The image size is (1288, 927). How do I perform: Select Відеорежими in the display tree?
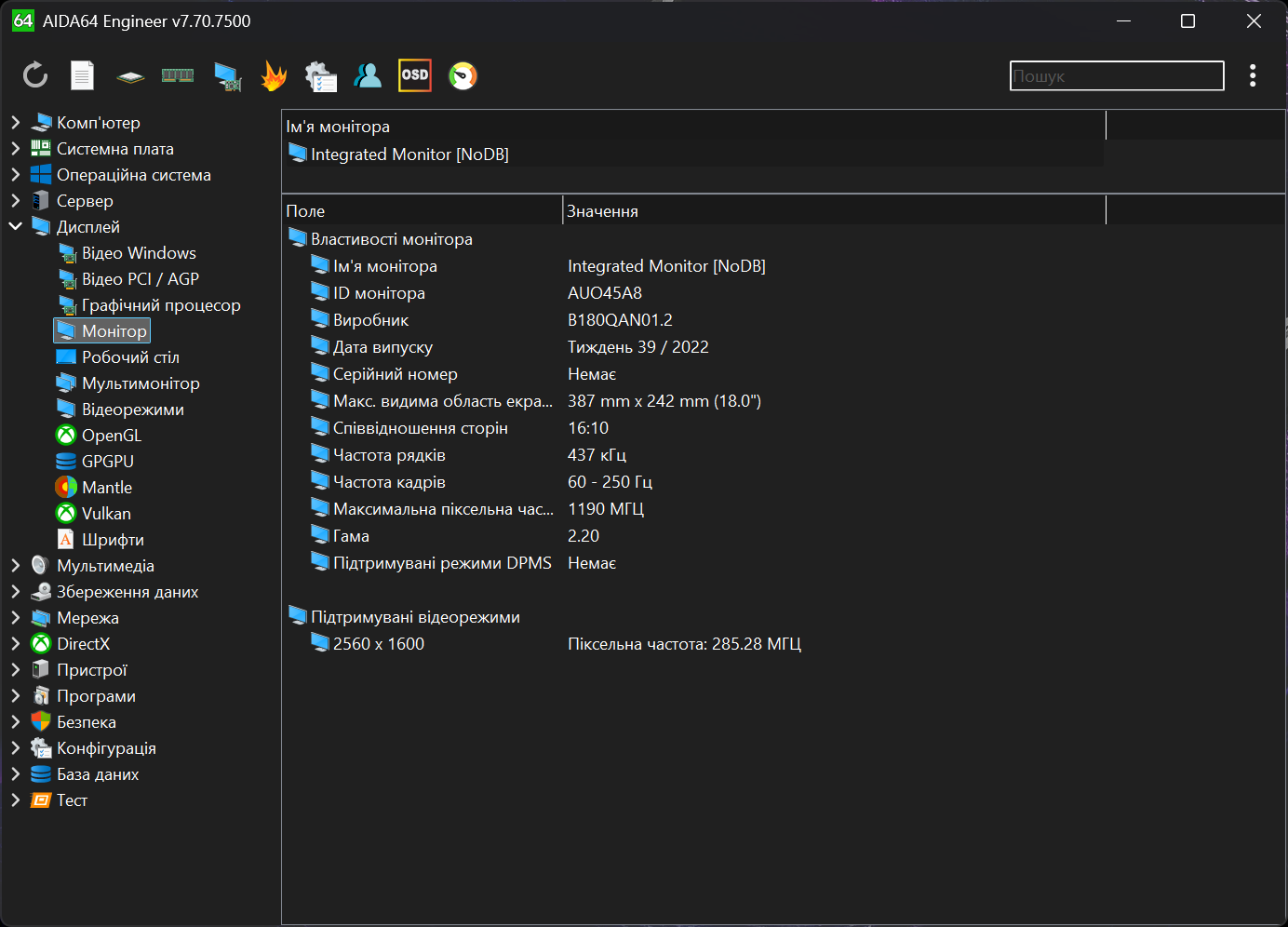(x=132, y=409)
